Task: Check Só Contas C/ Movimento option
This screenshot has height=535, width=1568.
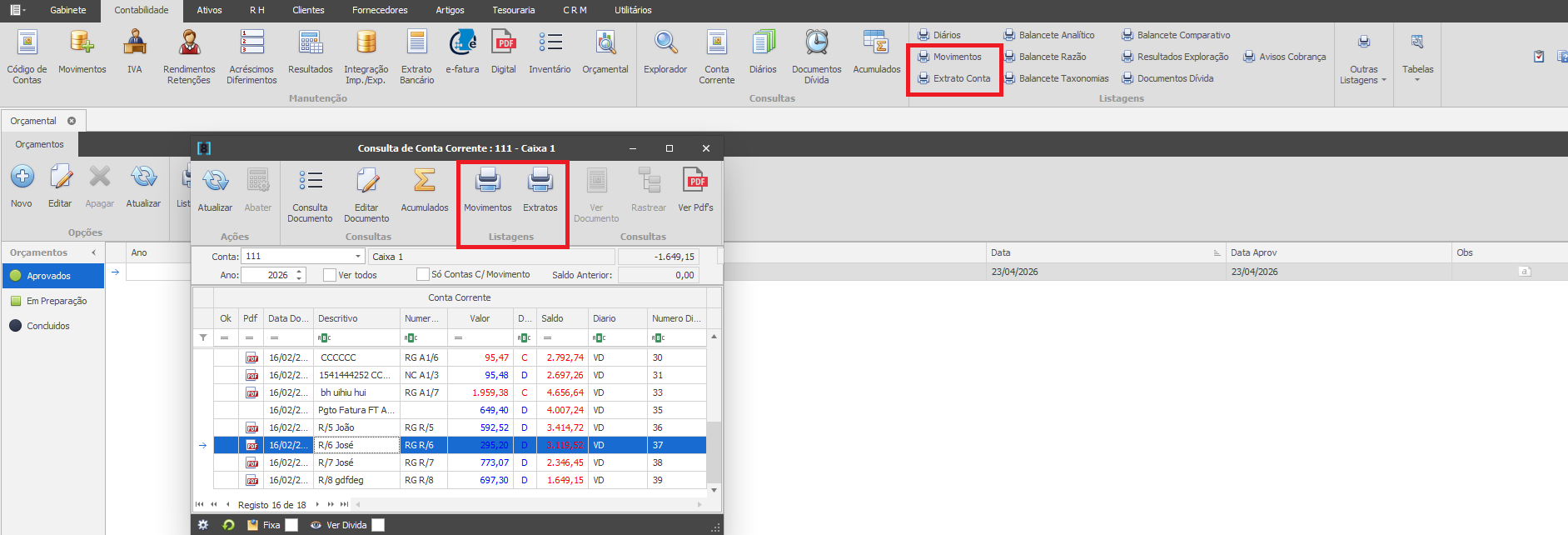Action: pos(423,274)
